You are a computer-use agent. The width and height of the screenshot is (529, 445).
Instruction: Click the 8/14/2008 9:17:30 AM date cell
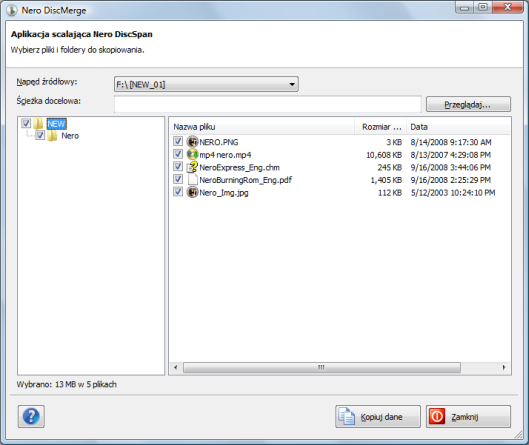(x=451, y=142)
